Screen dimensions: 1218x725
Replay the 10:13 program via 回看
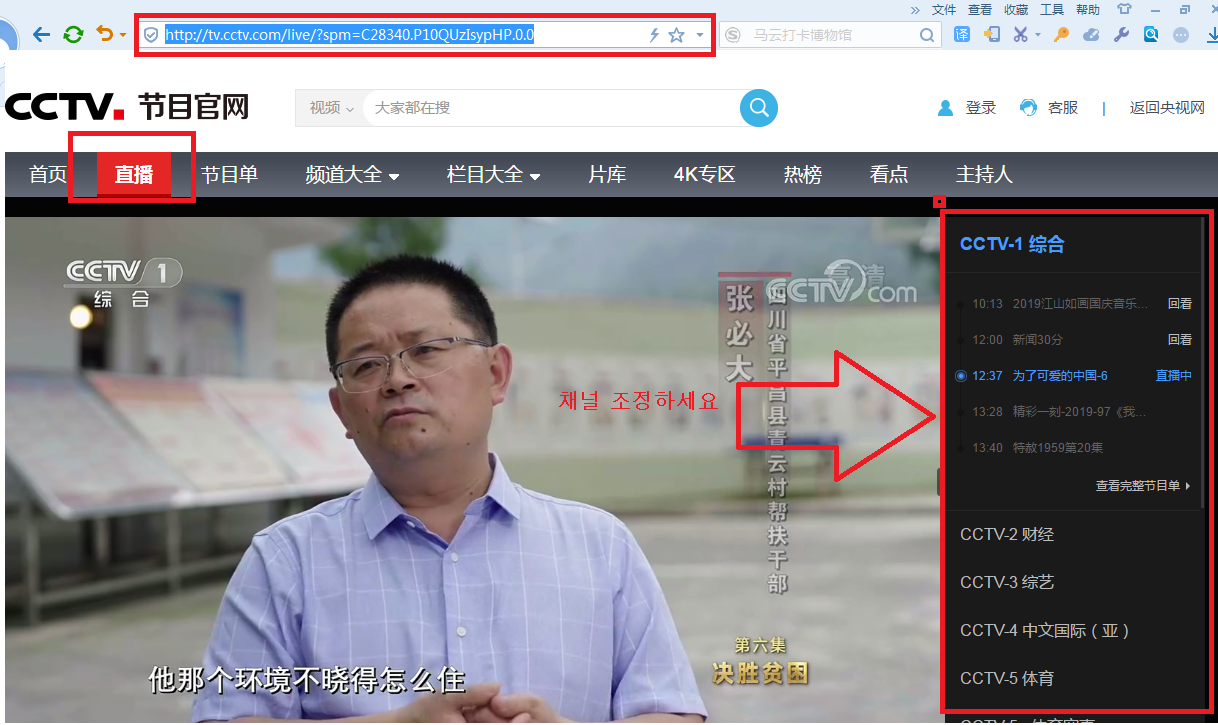pos(1180,304)
